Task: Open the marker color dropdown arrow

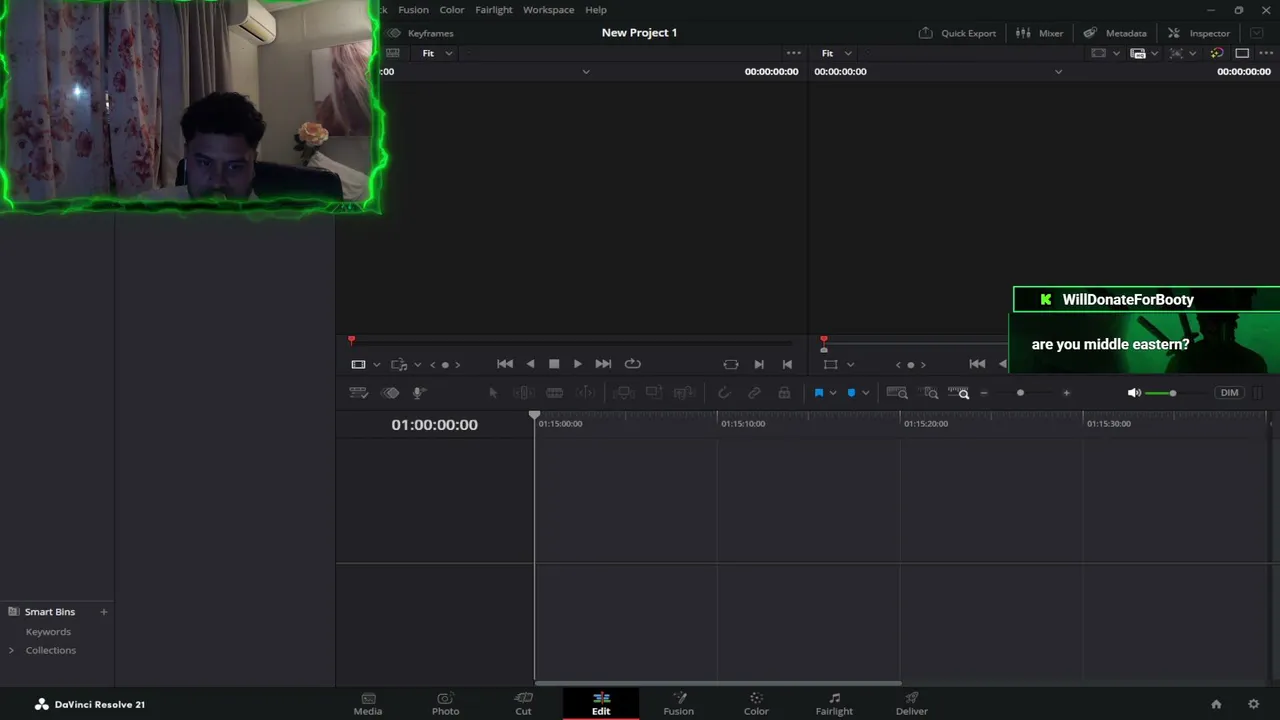Action: pyautogui.click(x=866, y=393)
